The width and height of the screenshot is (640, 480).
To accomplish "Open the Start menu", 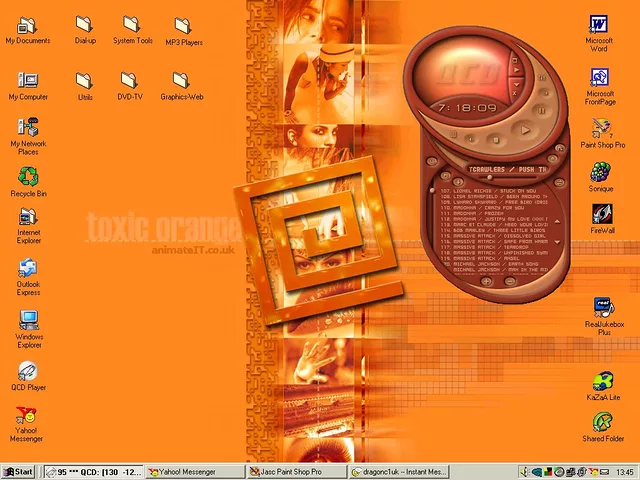I will point(18,472).
